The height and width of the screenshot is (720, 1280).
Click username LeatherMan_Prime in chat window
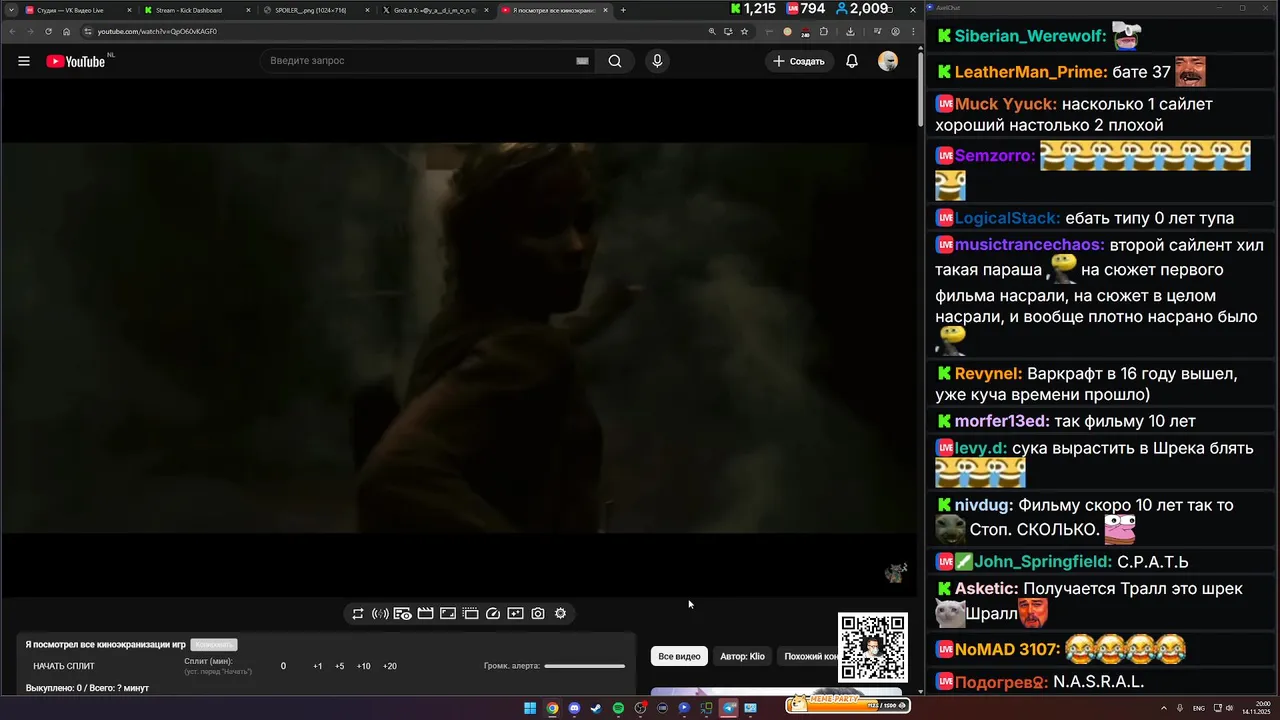tap(1031, 72)
